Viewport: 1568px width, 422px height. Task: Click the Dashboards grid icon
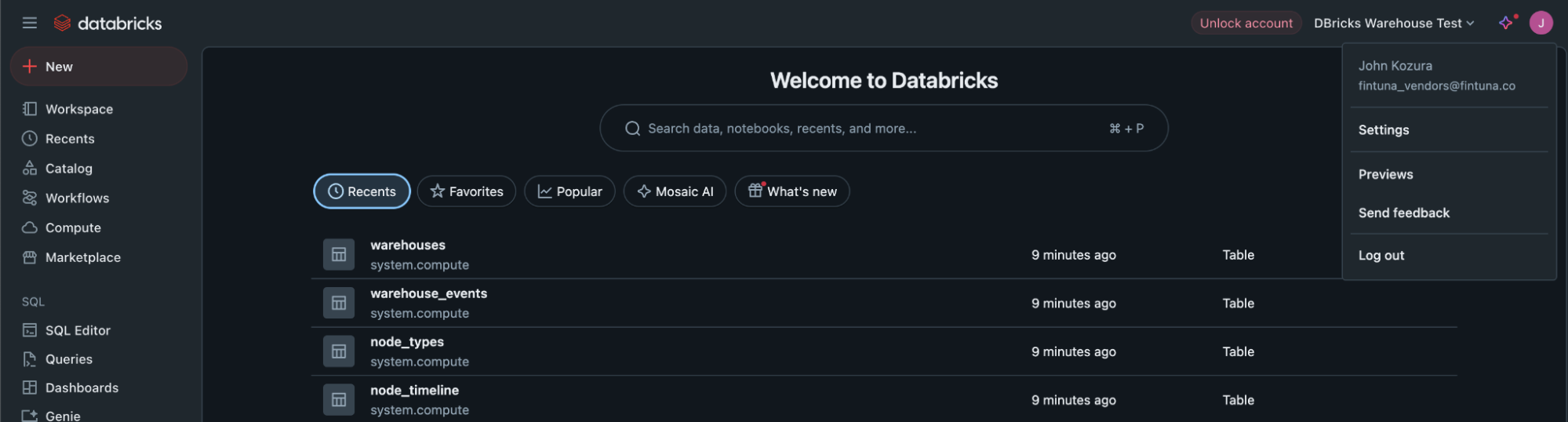coord(30,387)
